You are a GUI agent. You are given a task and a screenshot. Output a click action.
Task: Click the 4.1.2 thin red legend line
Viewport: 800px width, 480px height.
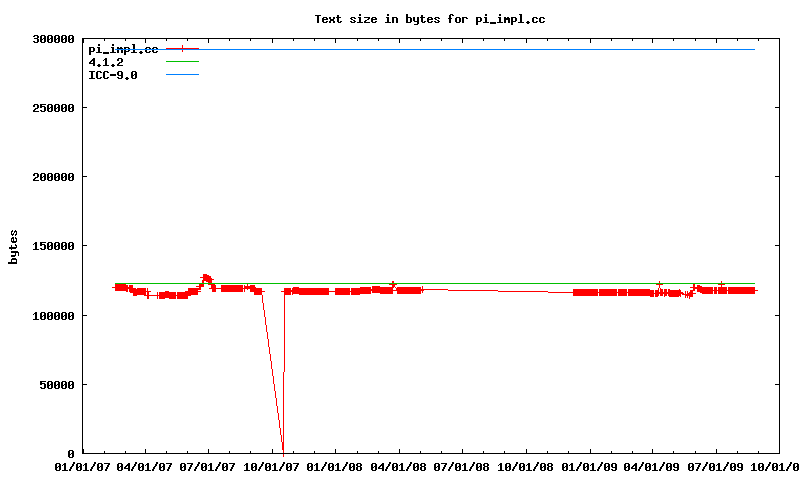pos(182,62)
